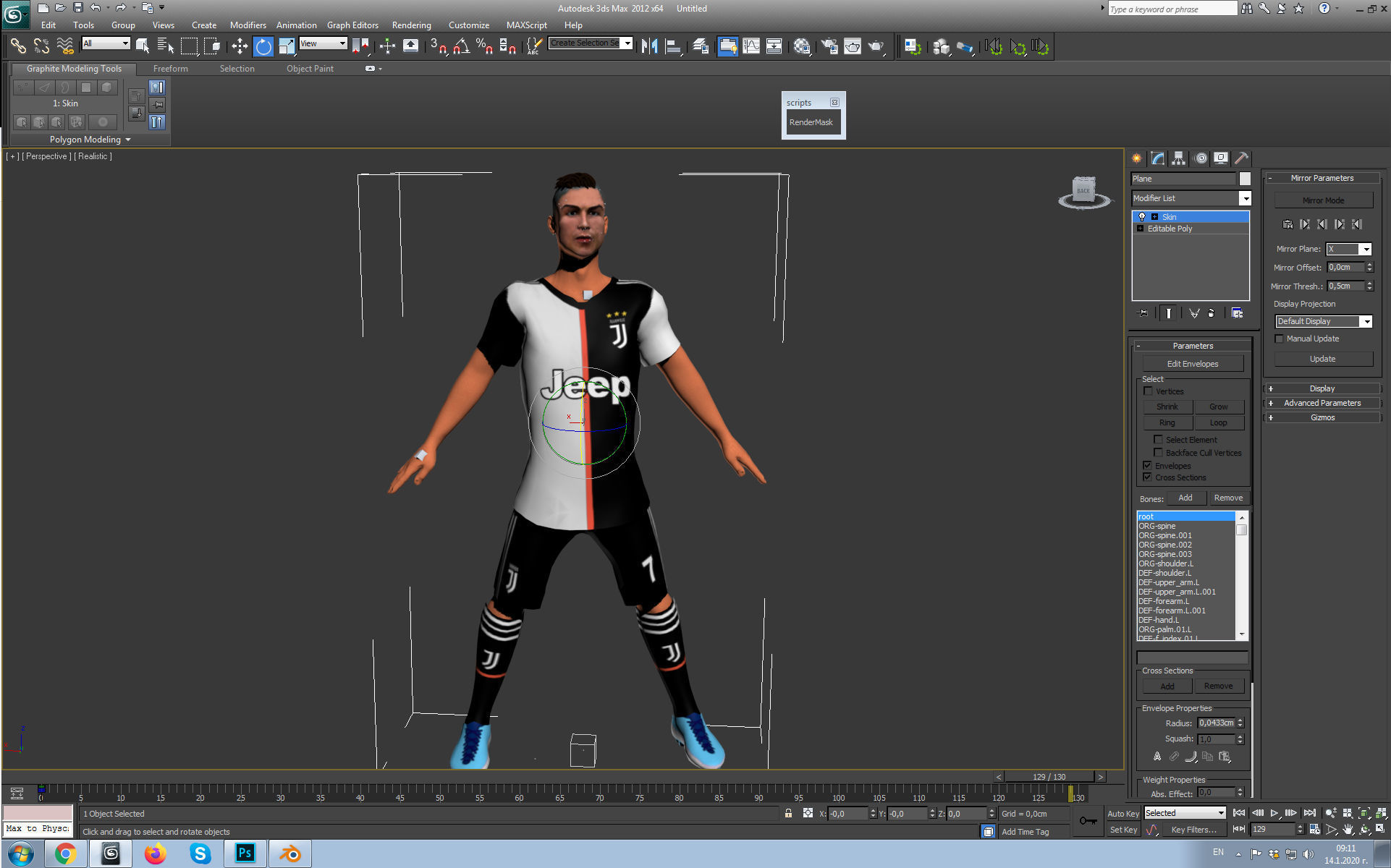Click the Edit Envelopes button

1193,364
